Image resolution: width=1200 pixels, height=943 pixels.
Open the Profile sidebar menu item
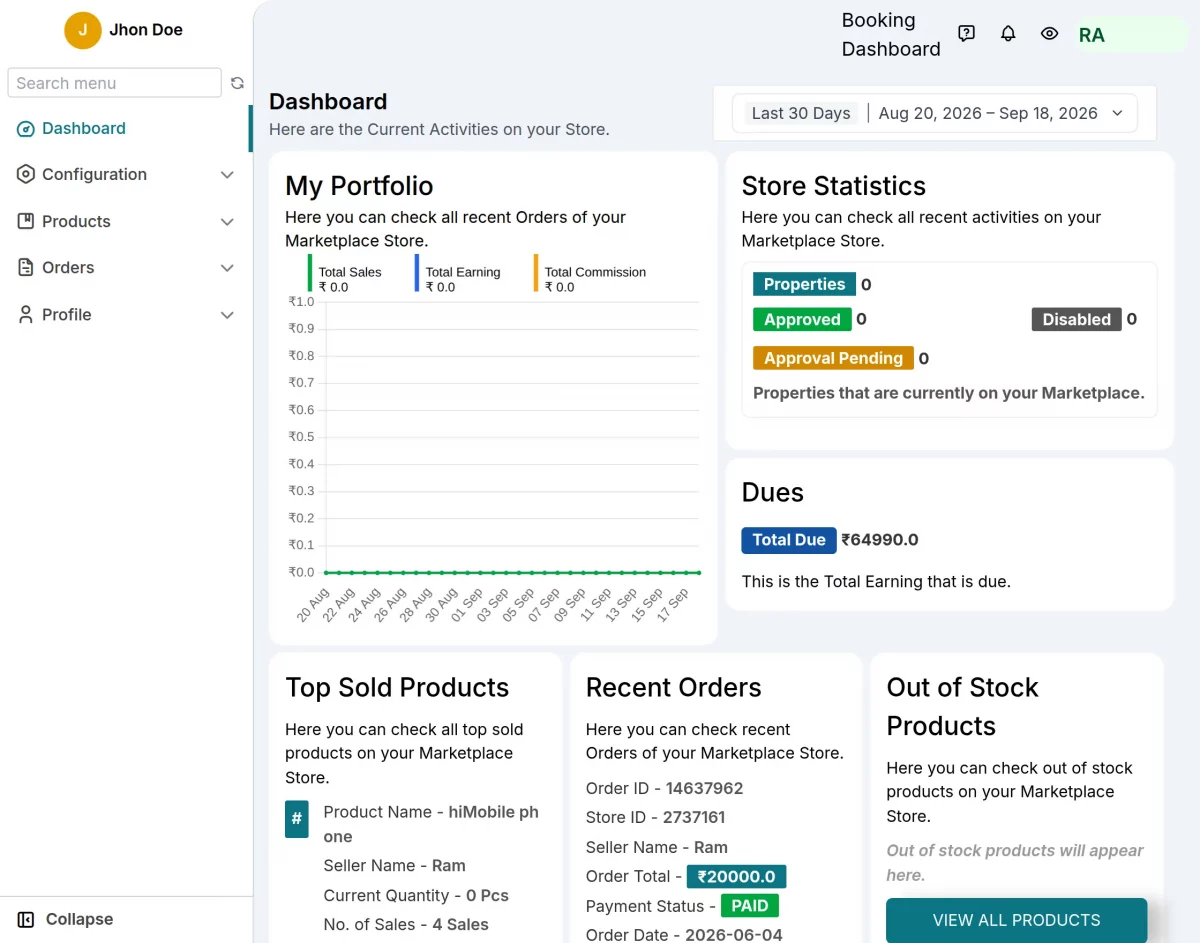click(126, 314)
